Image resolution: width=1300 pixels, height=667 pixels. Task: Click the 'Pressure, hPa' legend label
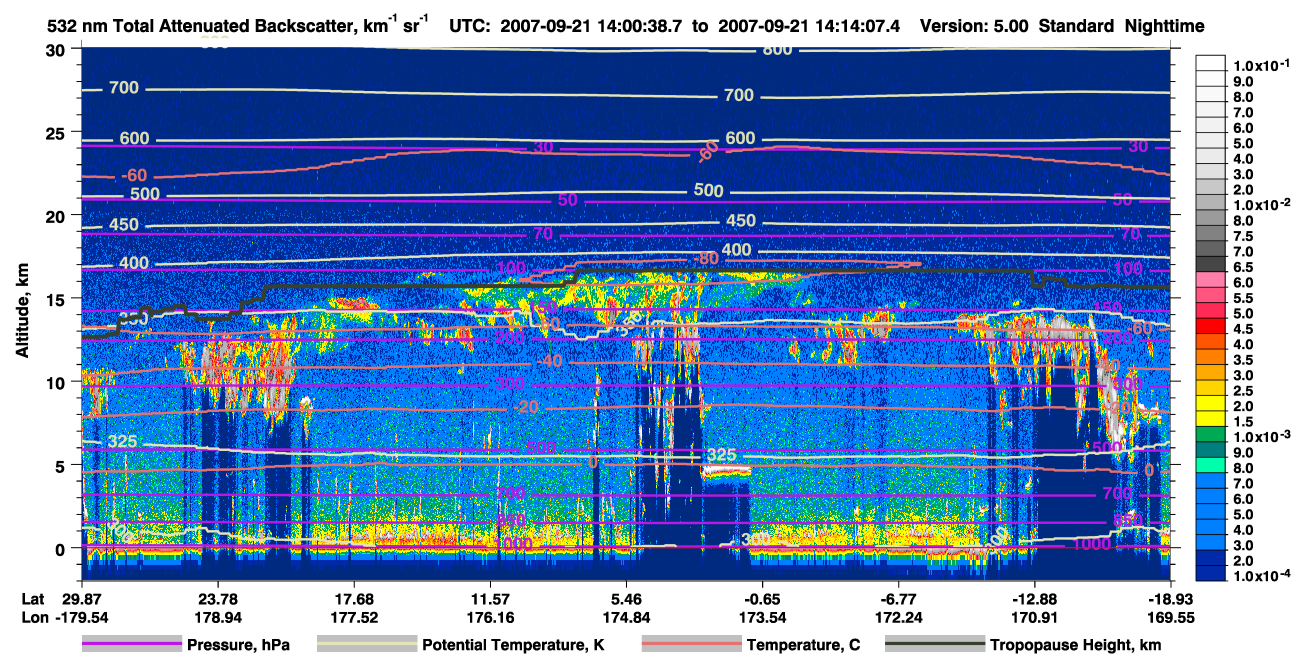(238, 645)
